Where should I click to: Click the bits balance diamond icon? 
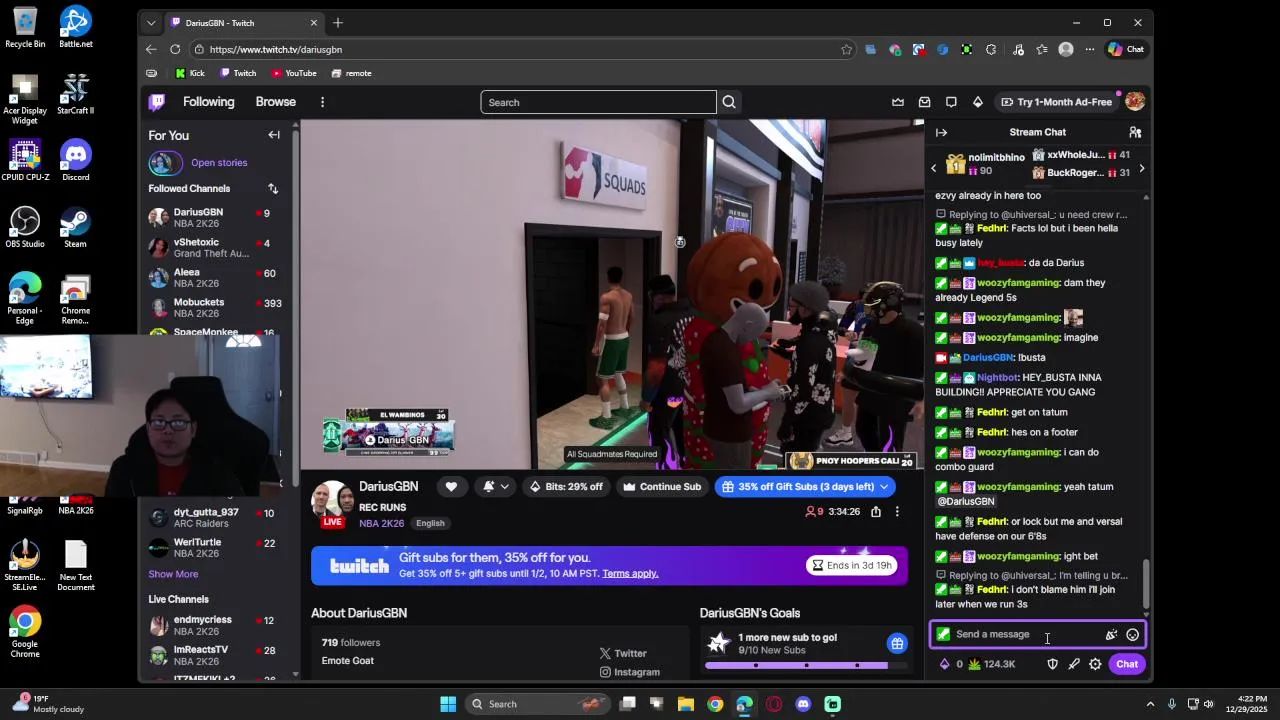click(x=944, y=664)
